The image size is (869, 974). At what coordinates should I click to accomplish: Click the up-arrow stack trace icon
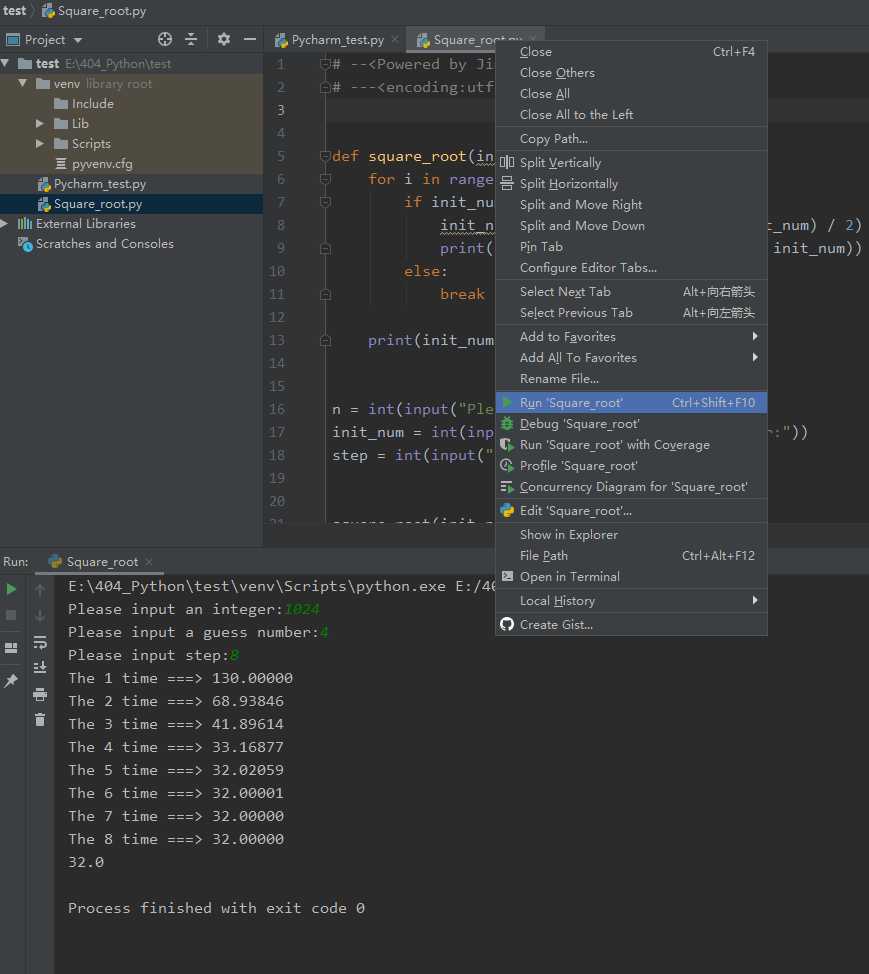pos(40,589)
